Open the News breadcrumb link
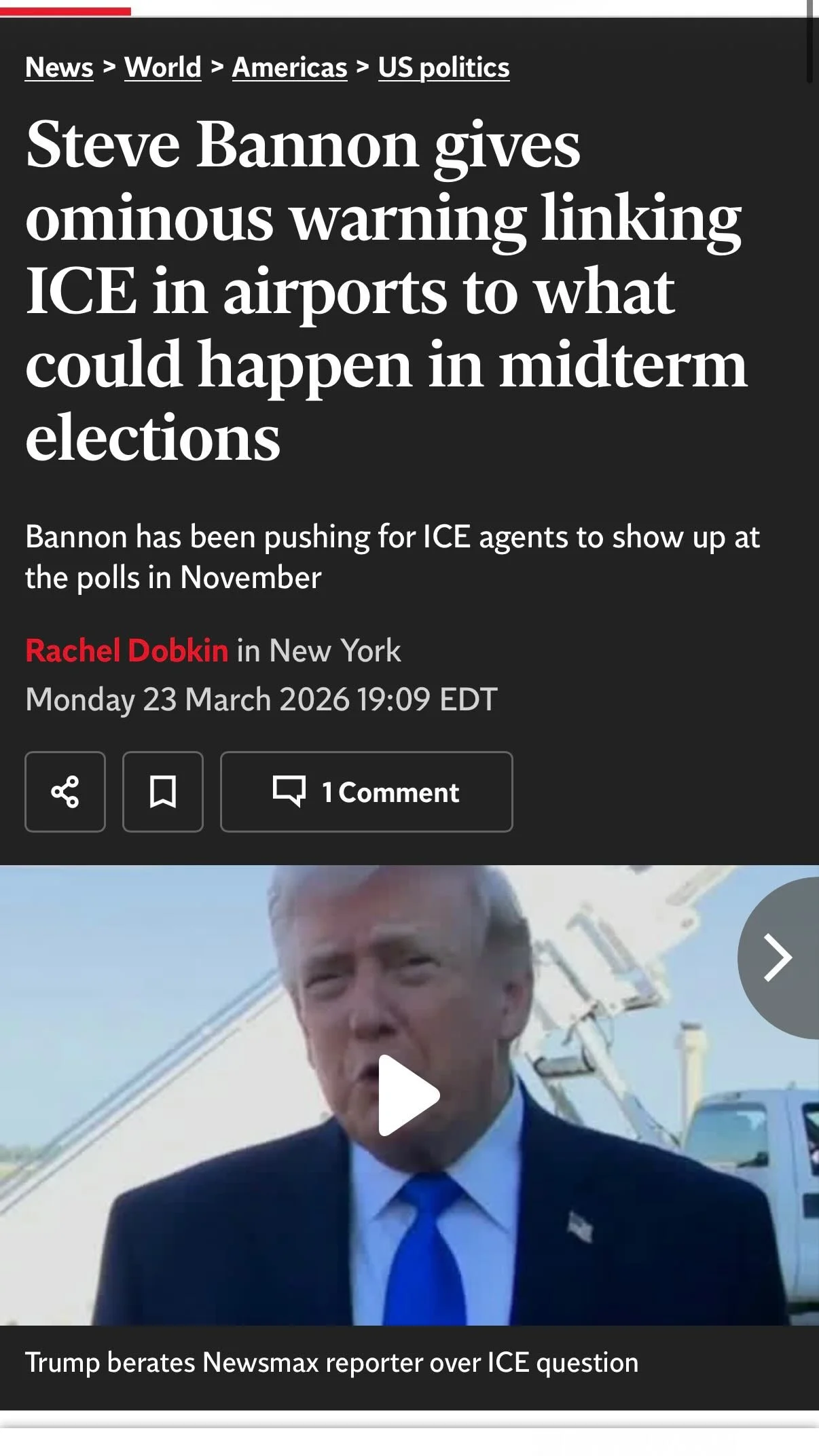 click(x=59, y=67)
